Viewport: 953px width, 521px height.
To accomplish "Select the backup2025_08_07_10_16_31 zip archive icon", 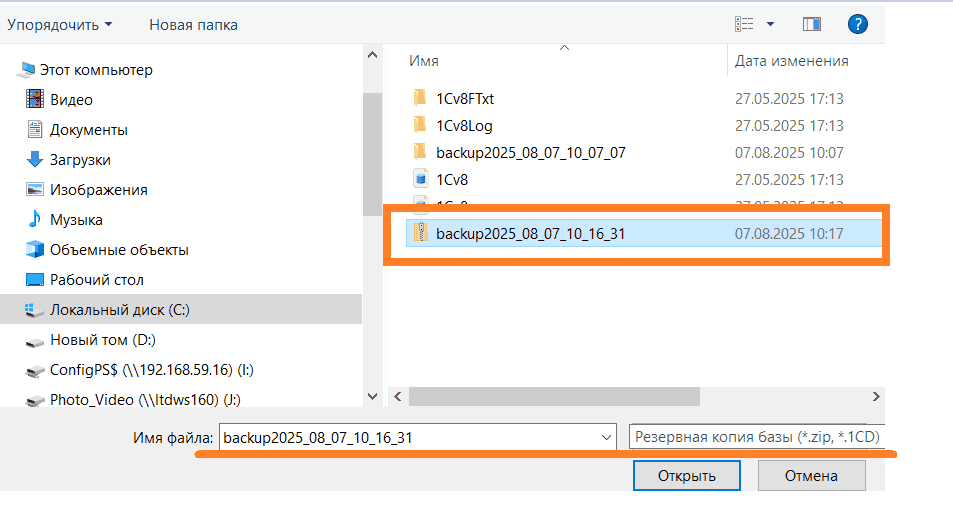I will point(421,234).
